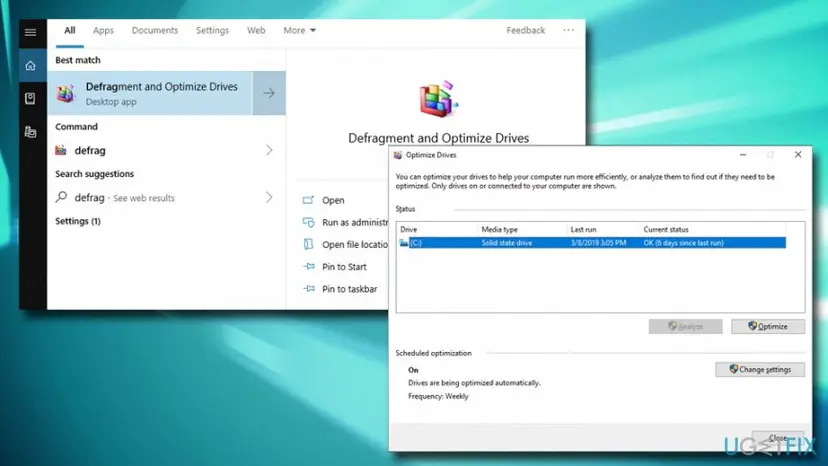
Task: Click the magnifier icon beside defrag suggestion
Action: [61, 197]
